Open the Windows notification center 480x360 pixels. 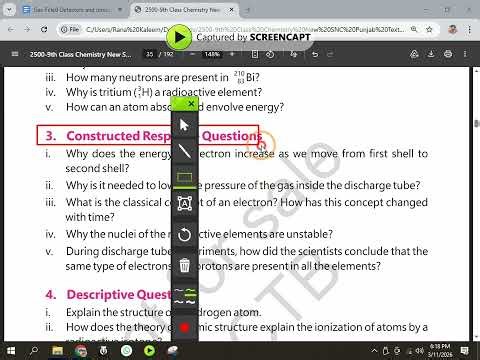tap(464, 351)
